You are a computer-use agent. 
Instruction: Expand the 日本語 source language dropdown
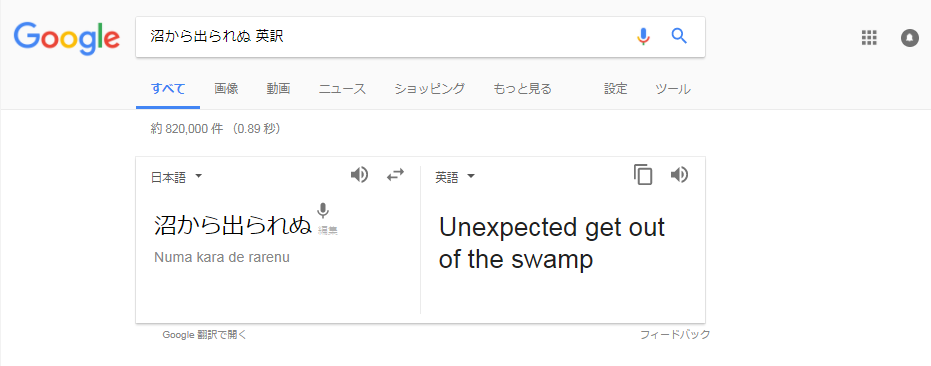point(177,177)
